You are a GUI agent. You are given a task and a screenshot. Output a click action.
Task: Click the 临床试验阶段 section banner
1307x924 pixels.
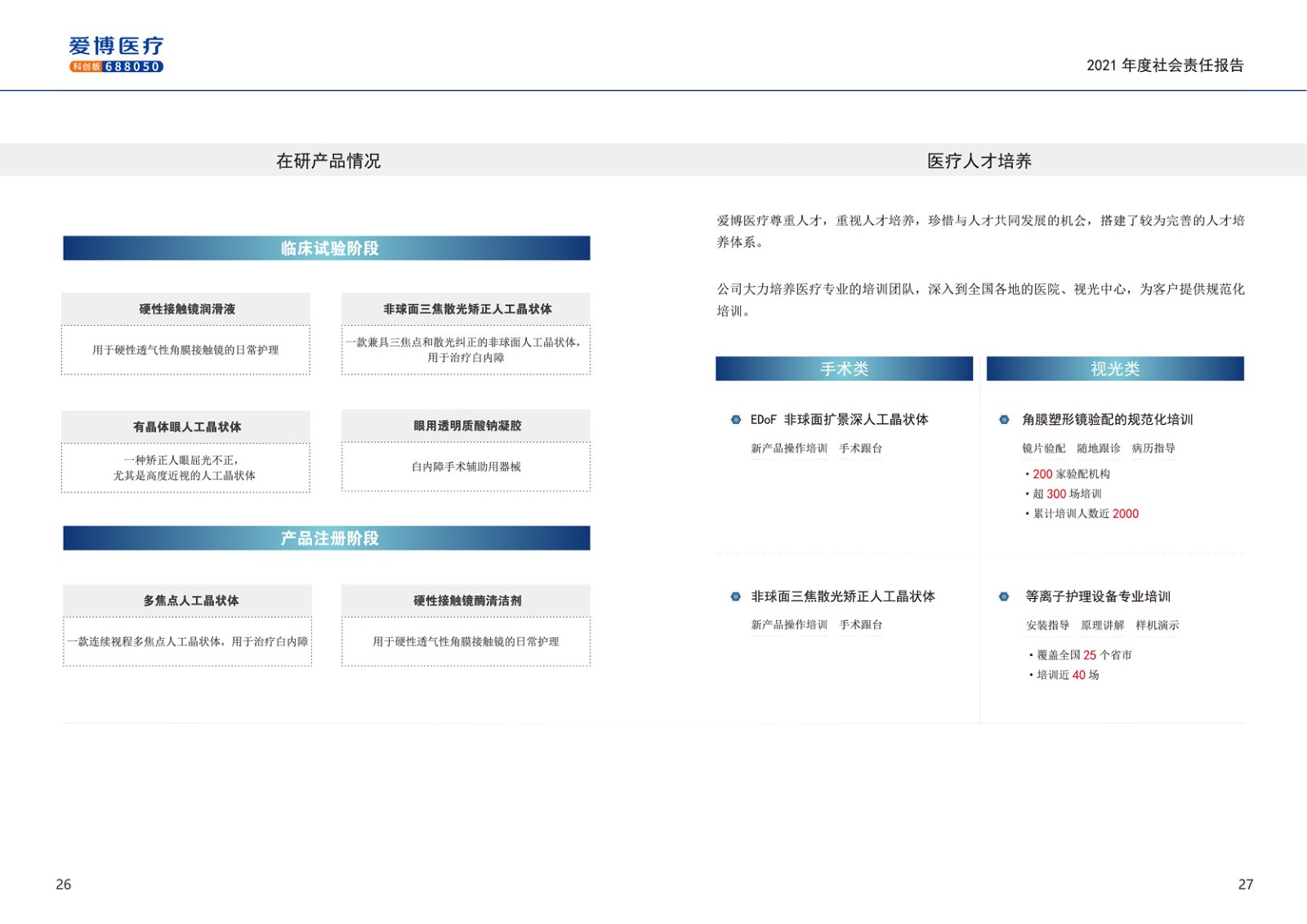(x=327, y=248)
